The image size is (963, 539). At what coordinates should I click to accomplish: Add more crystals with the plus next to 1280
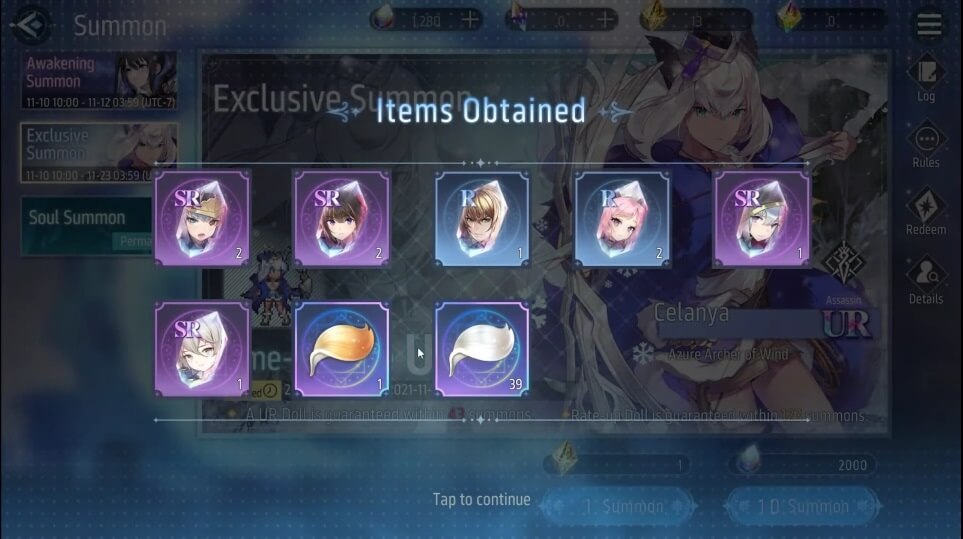point(470,20)
